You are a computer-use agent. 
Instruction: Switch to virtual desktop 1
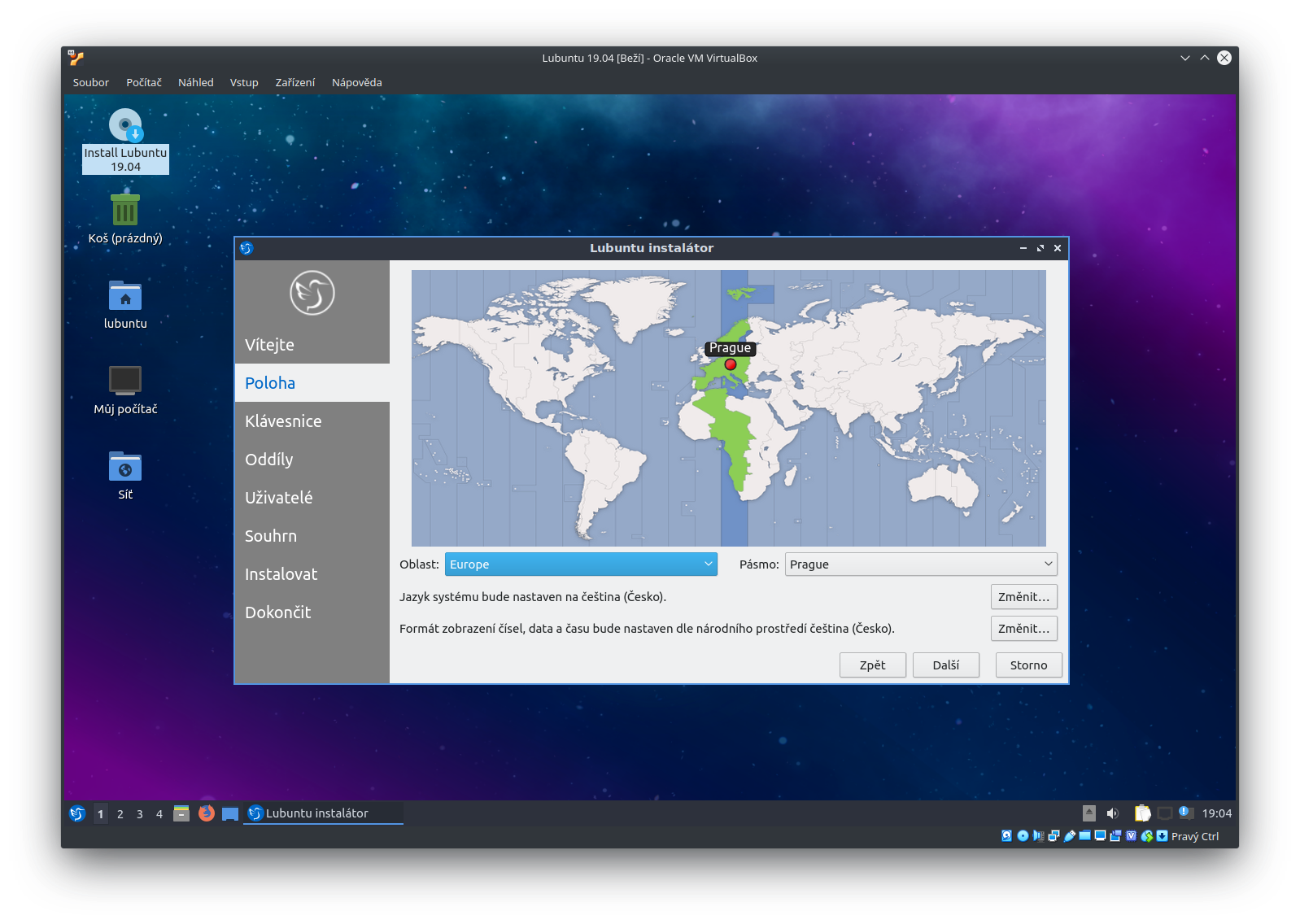point(101,813)
